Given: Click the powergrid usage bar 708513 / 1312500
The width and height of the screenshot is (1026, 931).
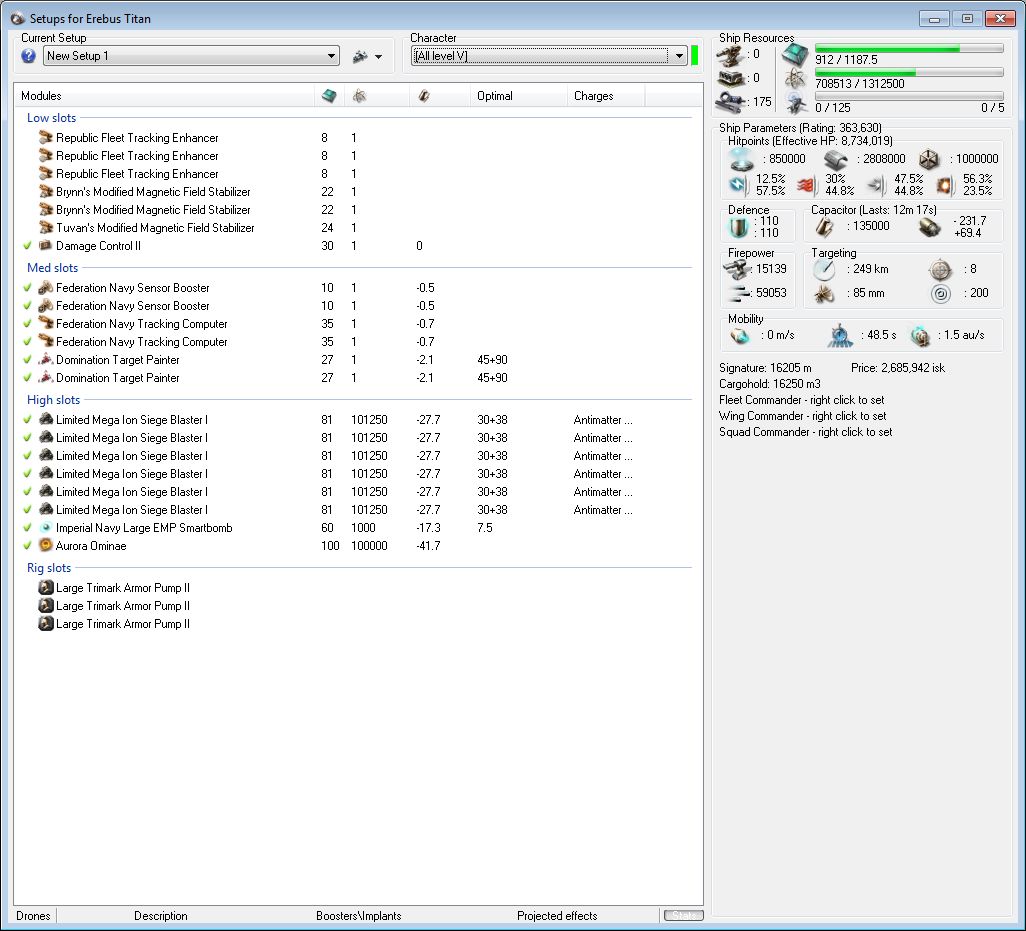Looking at the screenshot, I should [909, 73].
